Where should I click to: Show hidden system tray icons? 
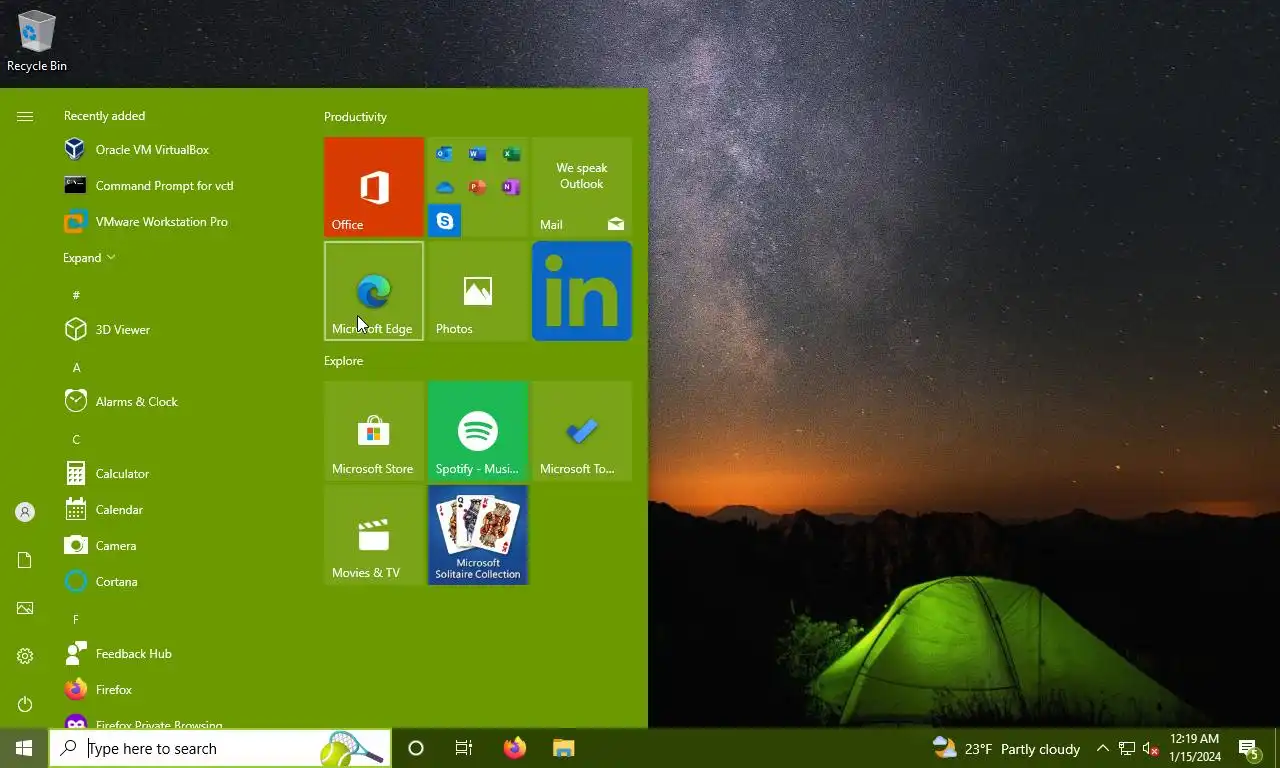[1103, 748]
